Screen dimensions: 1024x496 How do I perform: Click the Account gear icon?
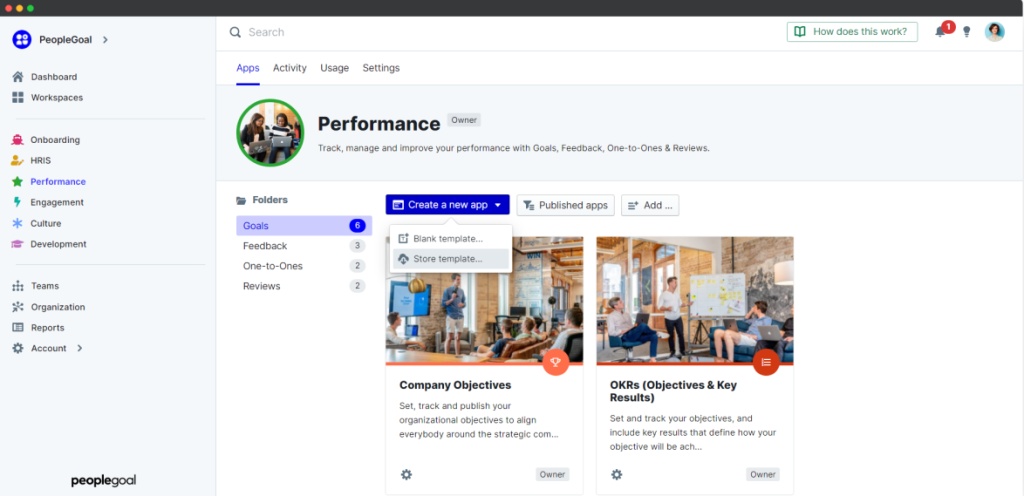18,349
